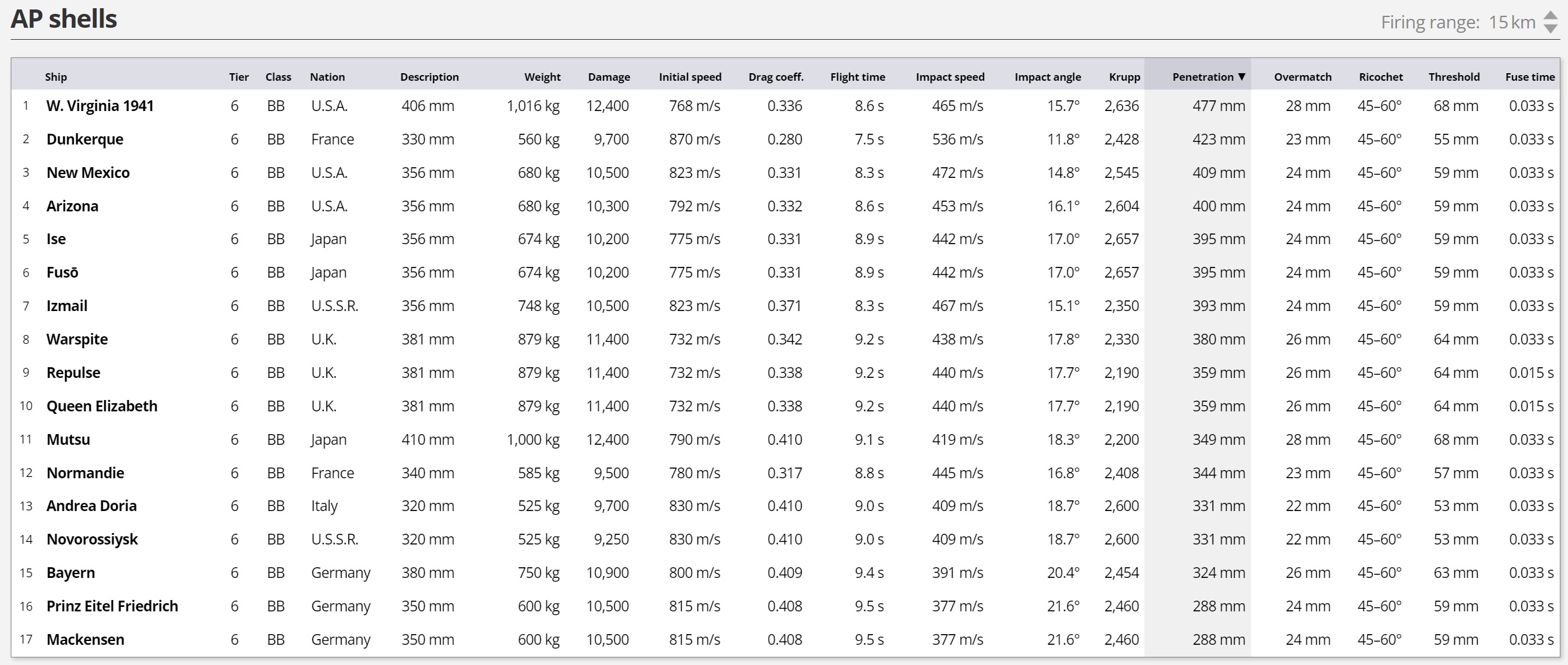This screenshot has height=665, width=1568.
Task: Increase firing range with the up arrow
Action: 1550,16
